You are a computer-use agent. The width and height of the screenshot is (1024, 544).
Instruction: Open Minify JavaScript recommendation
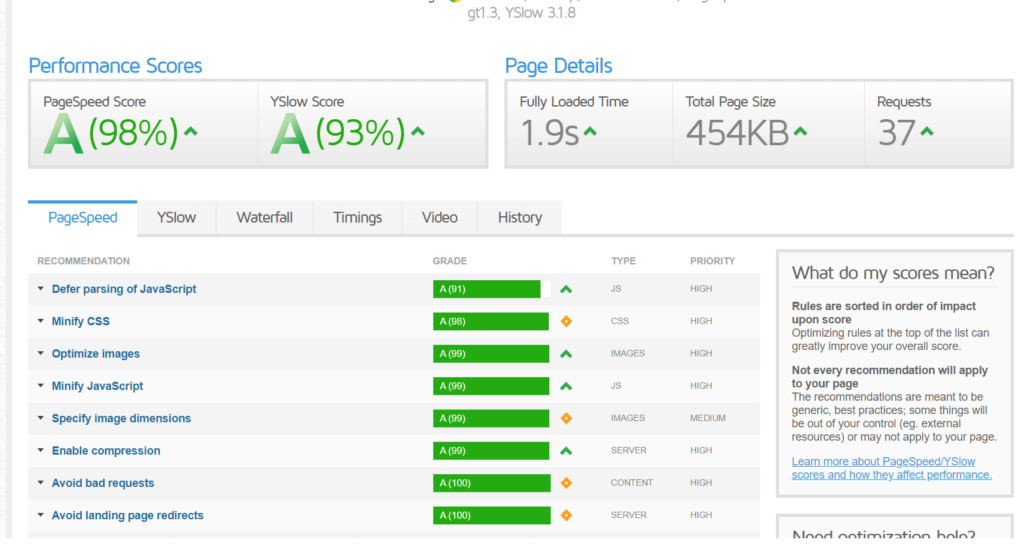(x=97, y=386)
